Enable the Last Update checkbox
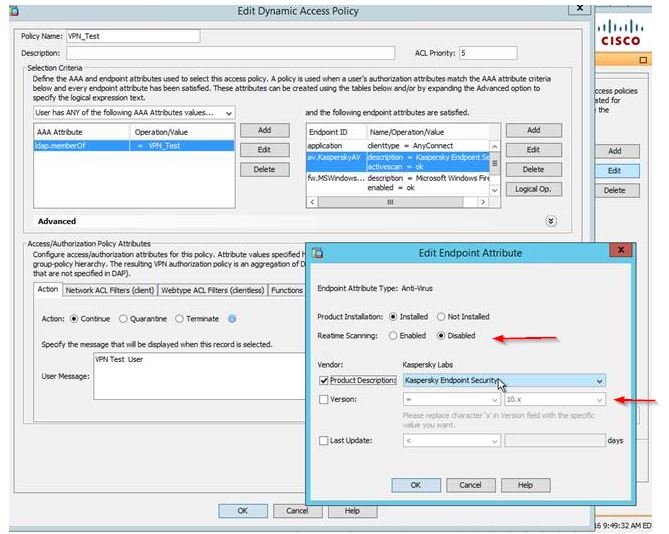This screenshot has width=669, height=534. (x=324, y=440)
